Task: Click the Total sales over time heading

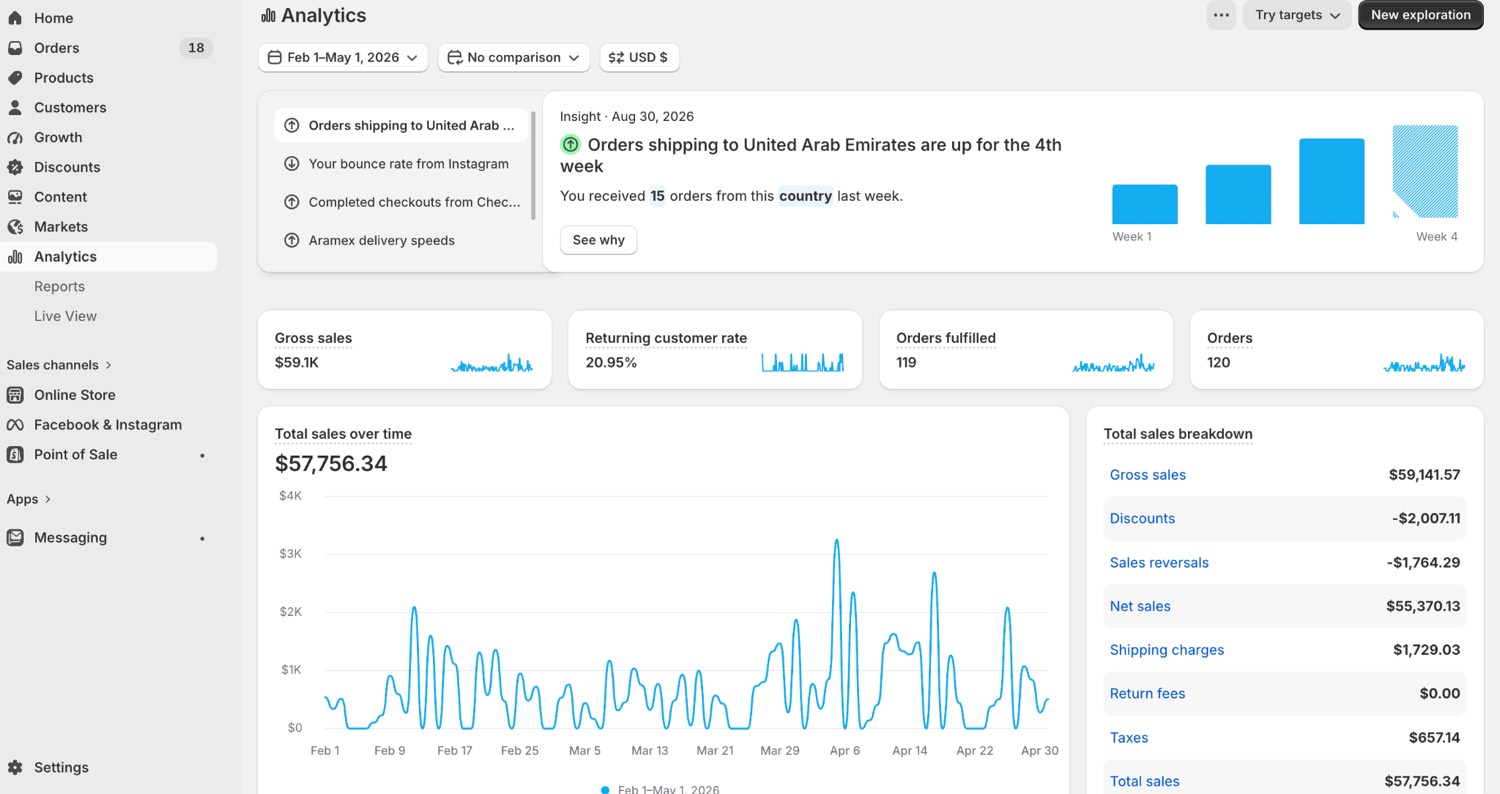Action: coord(343,434)
